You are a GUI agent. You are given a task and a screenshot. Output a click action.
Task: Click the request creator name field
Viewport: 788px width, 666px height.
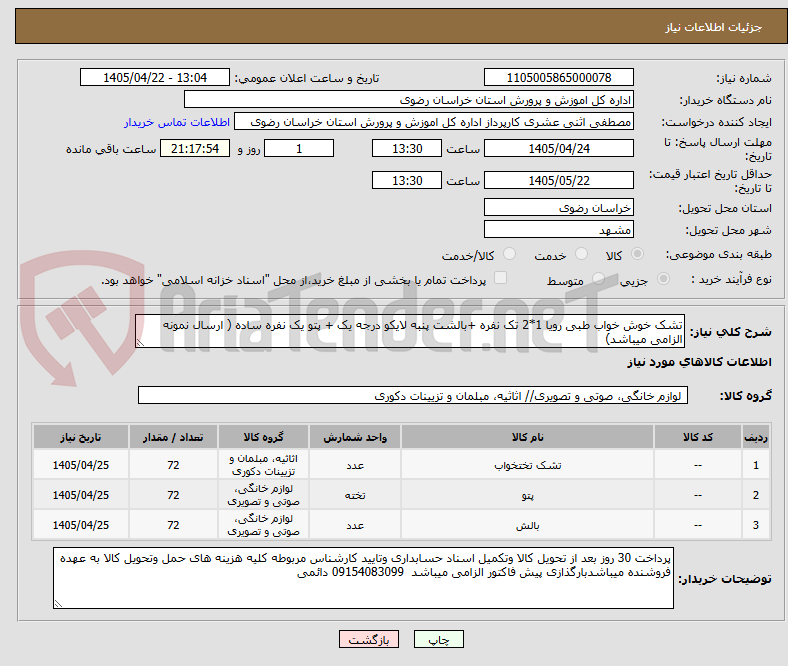pos(434,122)
